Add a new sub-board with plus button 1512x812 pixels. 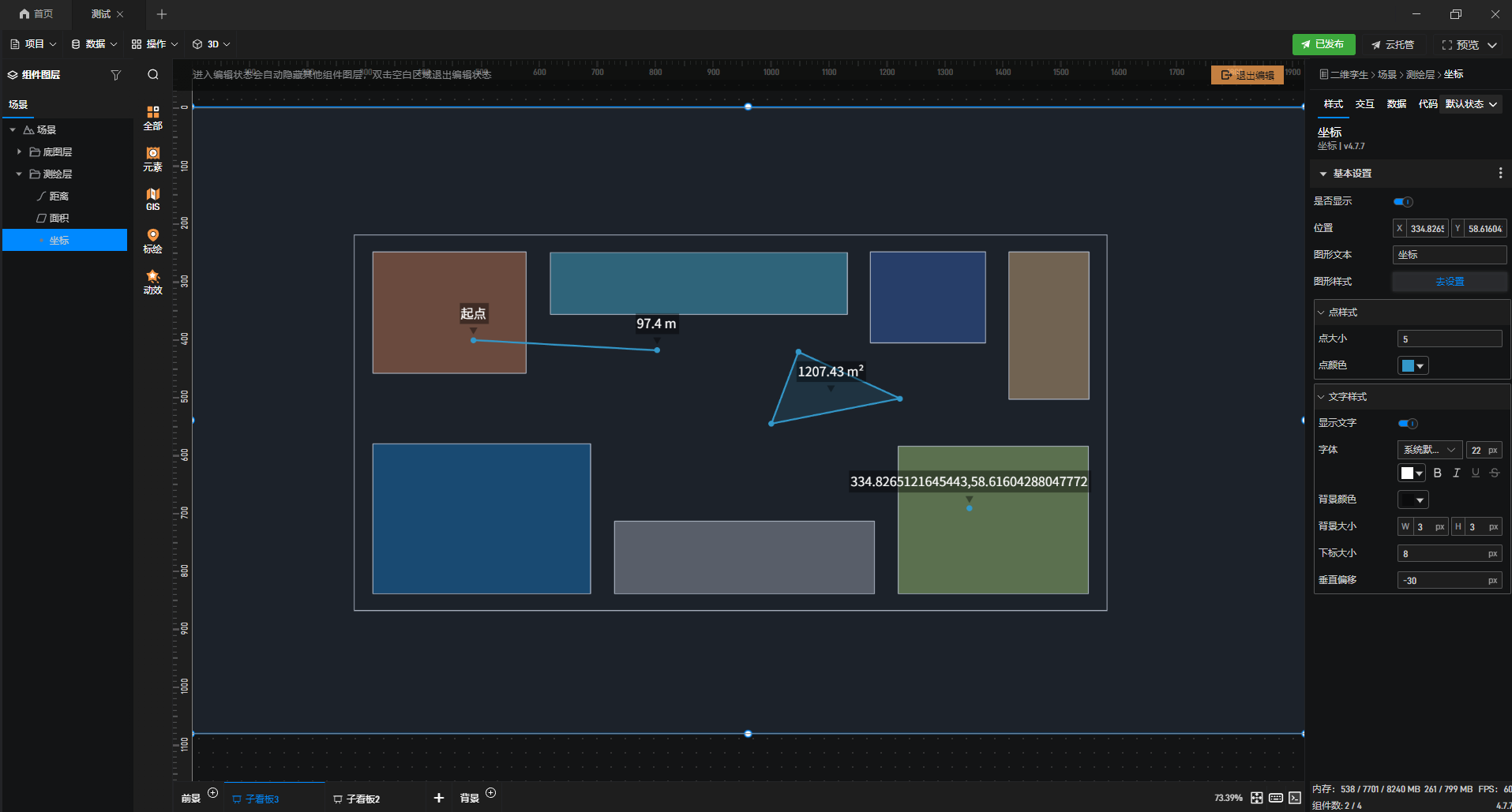tap(439, 799)
